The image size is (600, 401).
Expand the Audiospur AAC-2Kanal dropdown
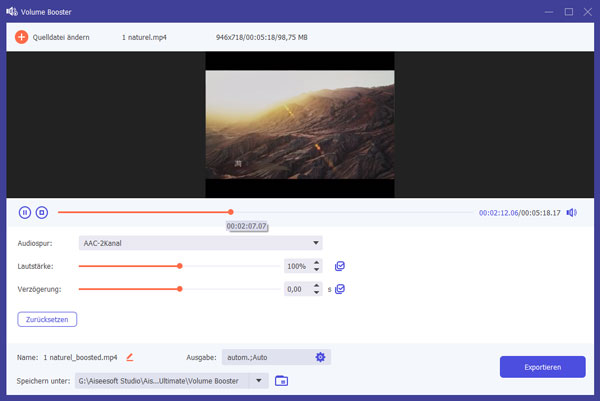click(316, 243)
